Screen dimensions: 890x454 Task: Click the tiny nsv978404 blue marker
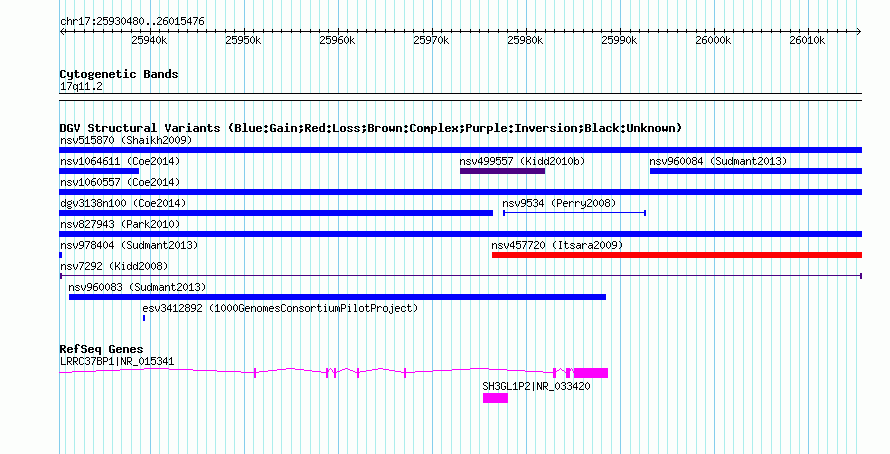click(x=61, y=255)
